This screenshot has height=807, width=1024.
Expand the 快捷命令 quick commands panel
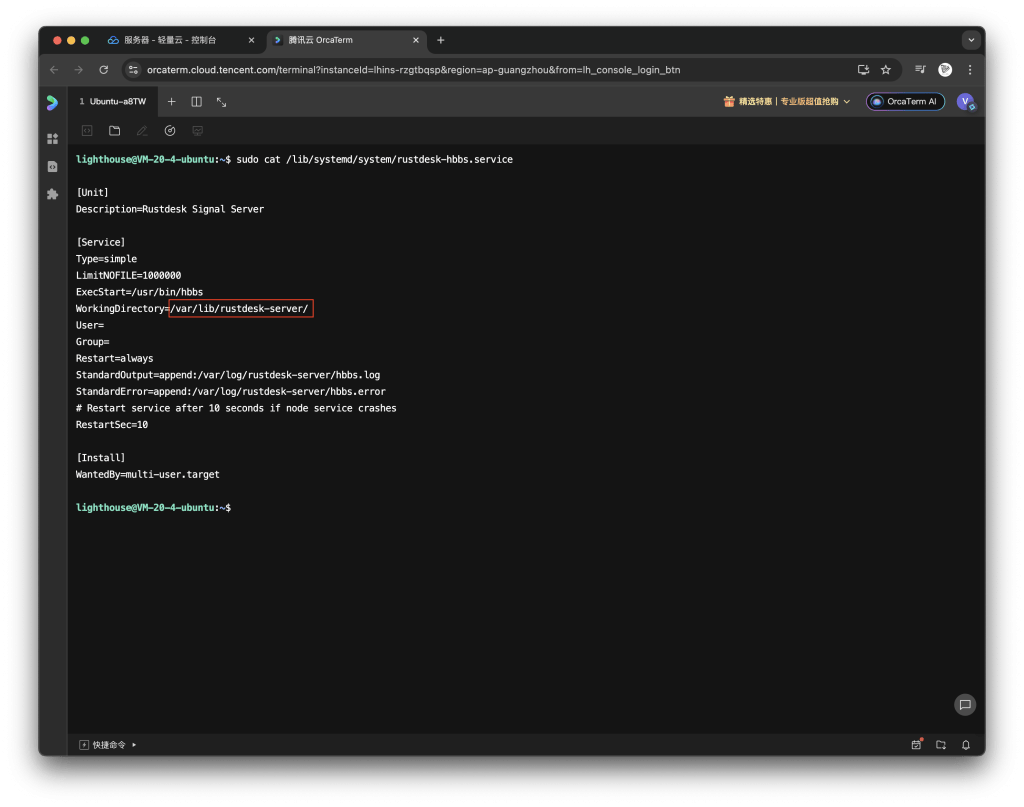pyautogui.click(x=109, y=745)
